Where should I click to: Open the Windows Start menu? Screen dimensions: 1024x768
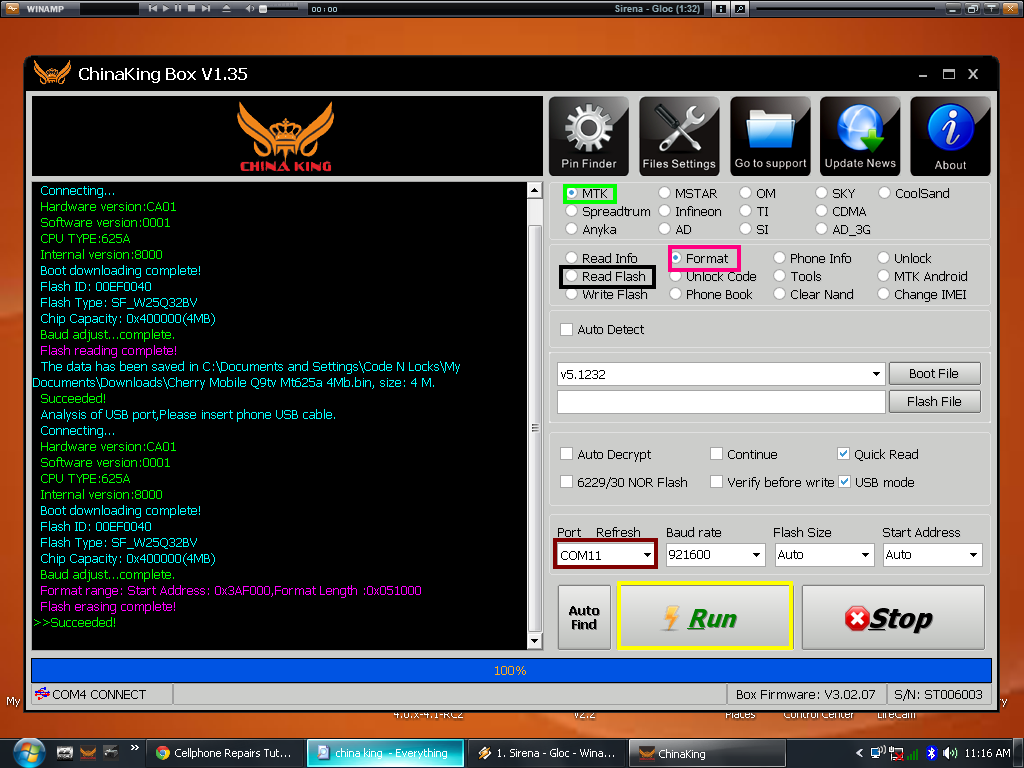(x=29, y=753)
